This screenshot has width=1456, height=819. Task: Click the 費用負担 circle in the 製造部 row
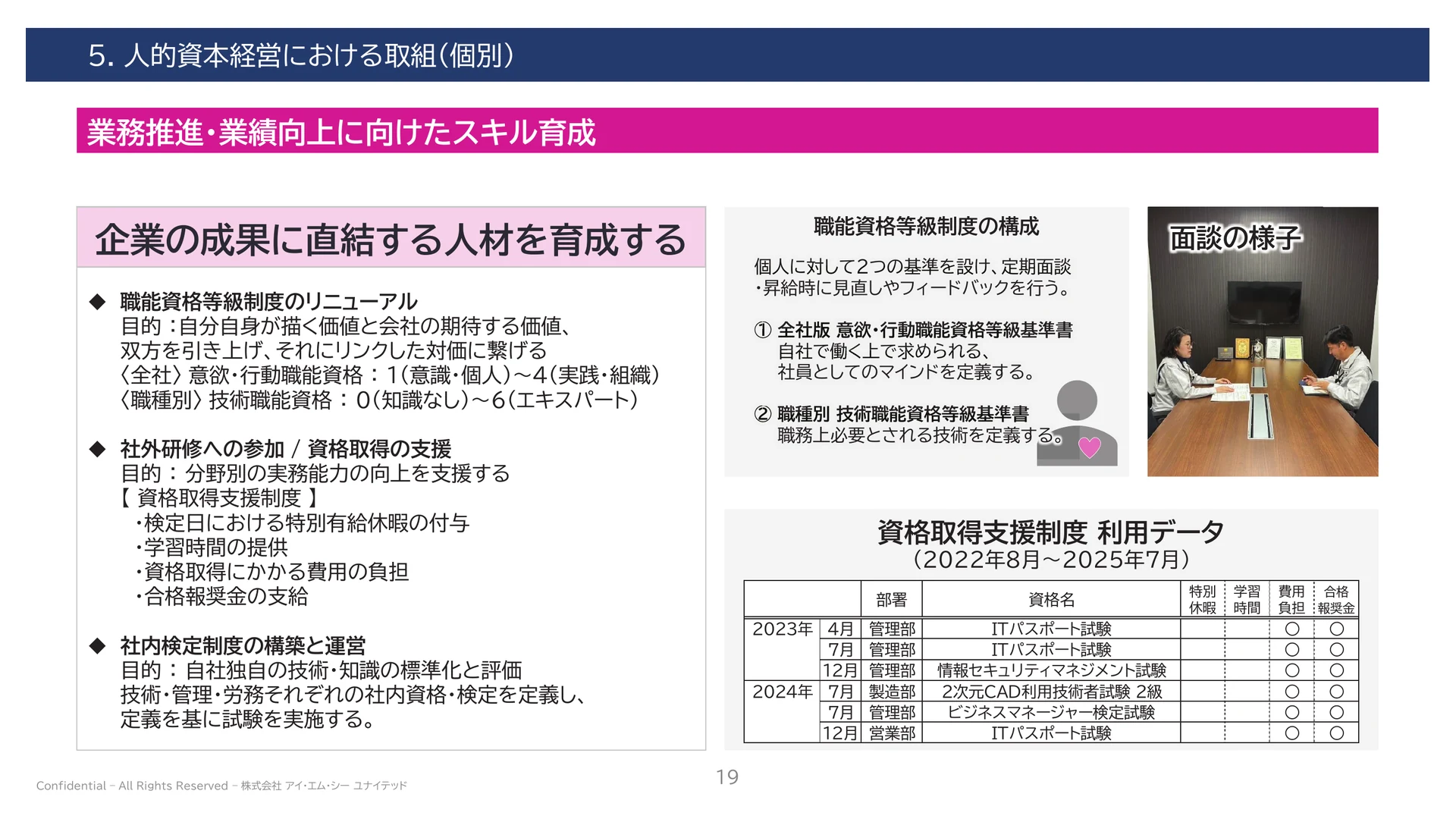1292,692
